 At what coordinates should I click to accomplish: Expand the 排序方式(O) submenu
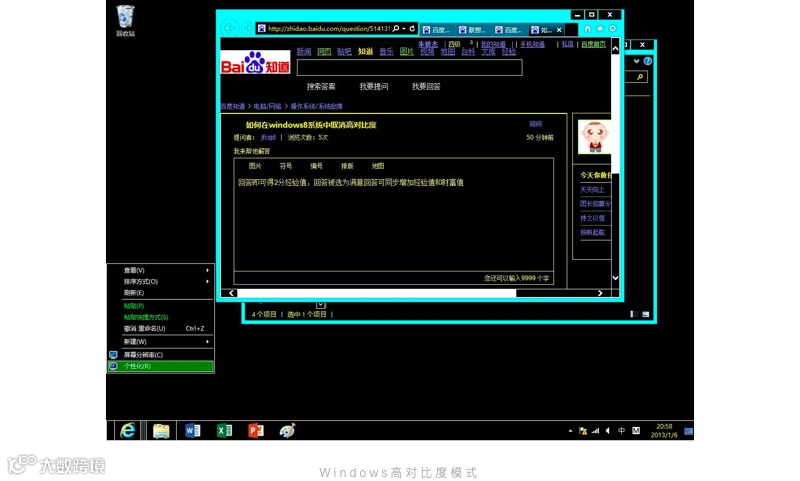coord(160,282)
